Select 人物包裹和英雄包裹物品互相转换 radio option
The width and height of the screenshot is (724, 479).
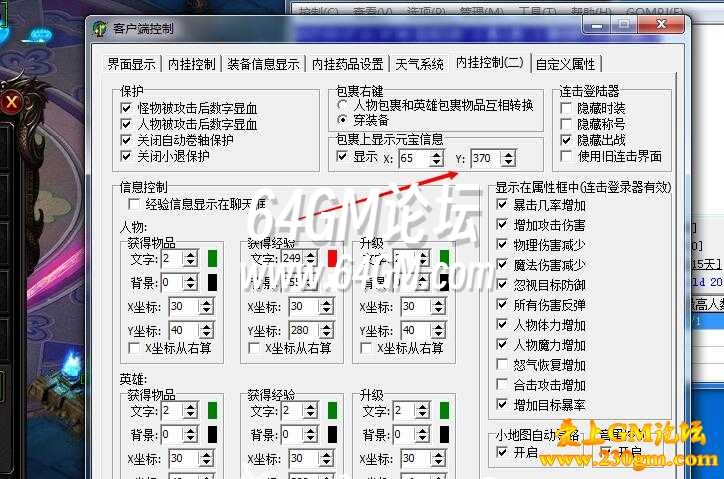[x=342, y=105]
